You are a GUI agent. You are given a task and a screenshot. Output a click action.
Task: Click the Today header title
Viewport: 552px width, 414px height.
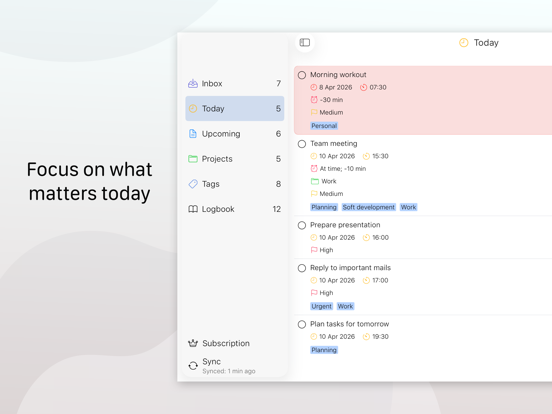[x=486, y=43]
